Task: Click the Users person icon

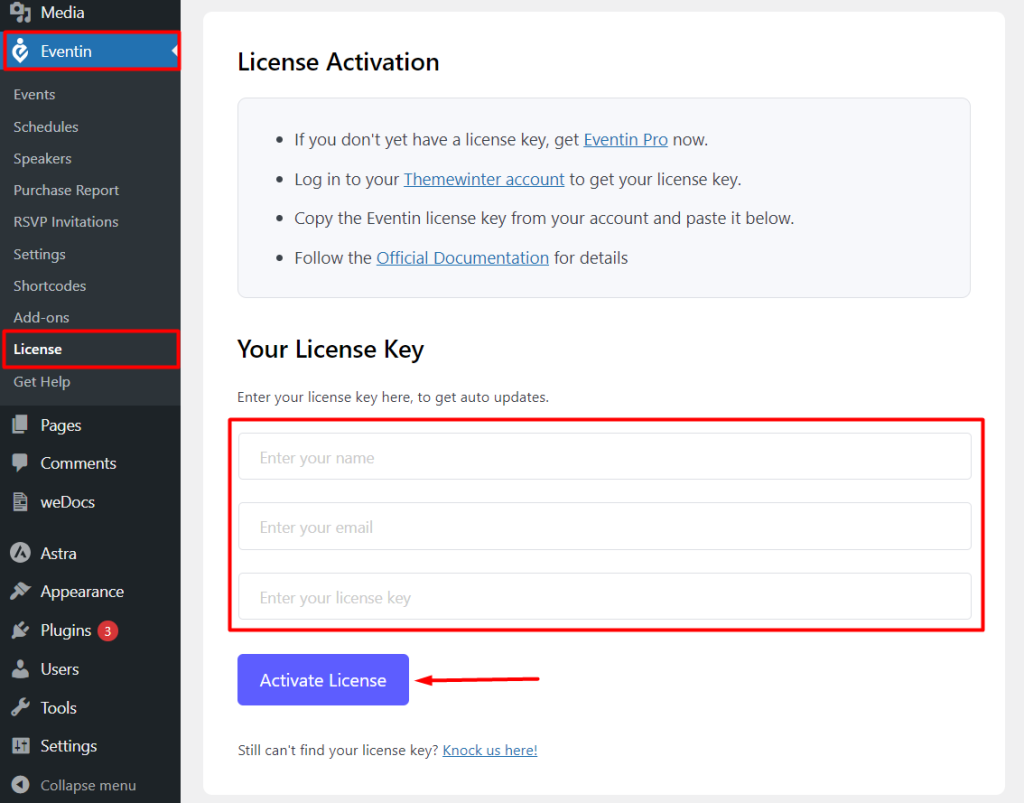Action: coord(20,669)
